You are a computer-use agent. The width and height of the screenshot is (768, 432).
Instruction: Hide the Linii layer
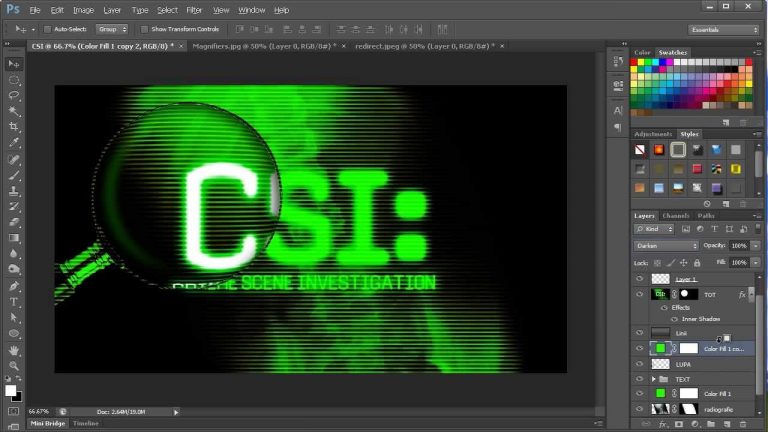pyautogui.click(x=639, y=333)
